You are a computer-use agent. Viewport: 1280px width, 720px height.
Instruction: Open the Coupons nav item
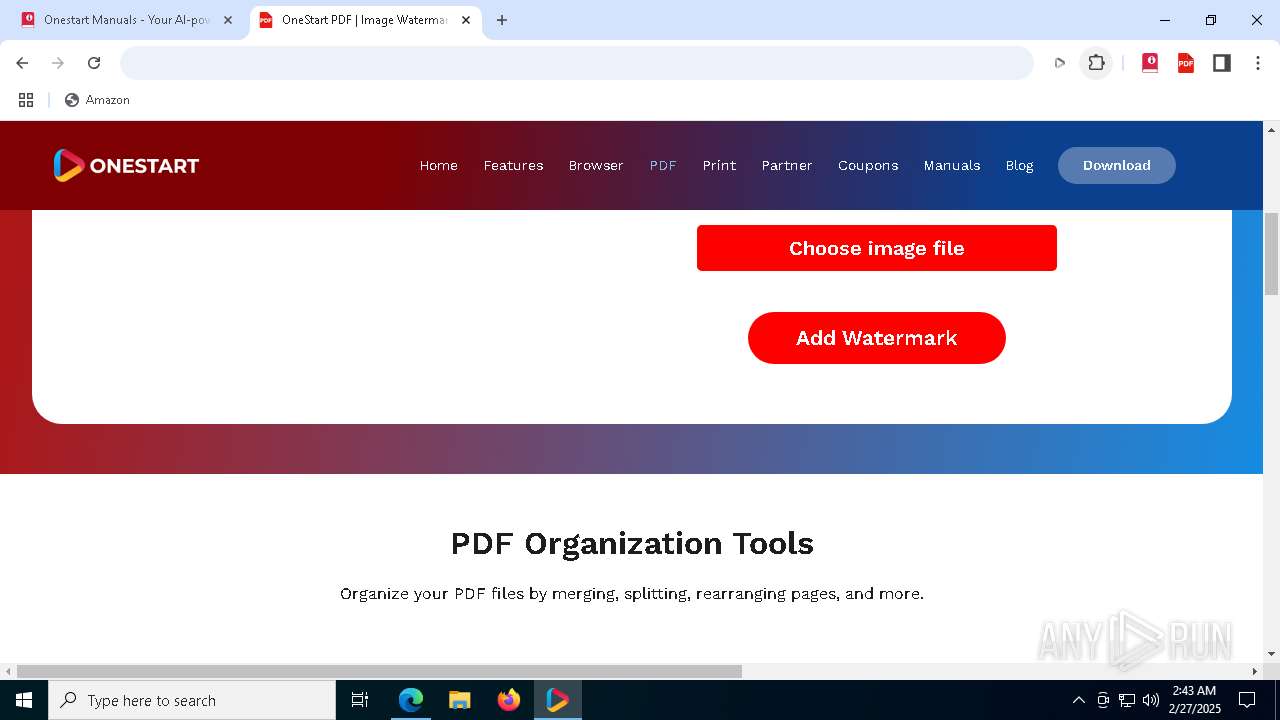coord(868,165)
